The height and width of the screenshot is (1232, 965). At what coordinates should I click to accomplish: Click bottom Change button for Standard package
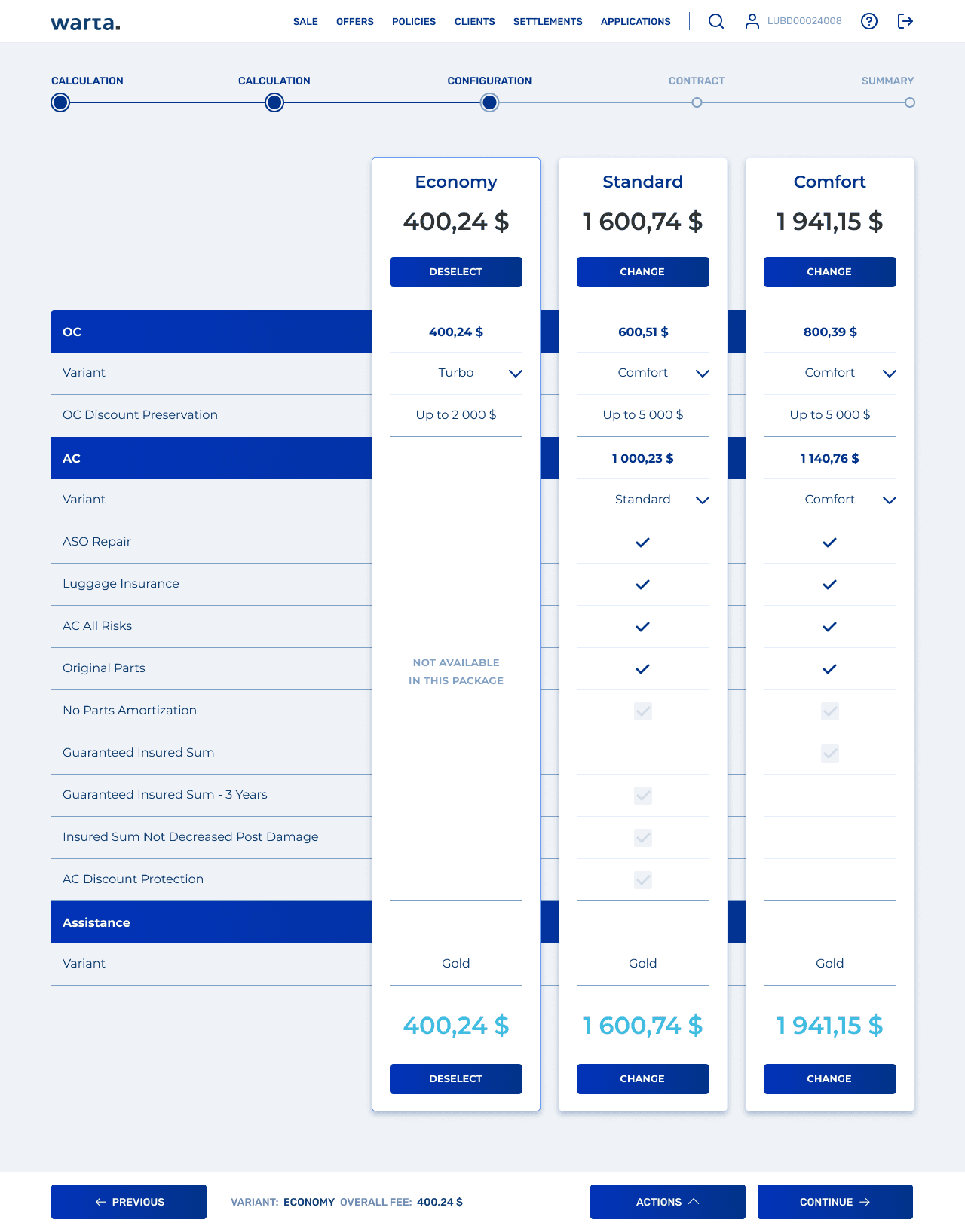(x=643, y=1079)
